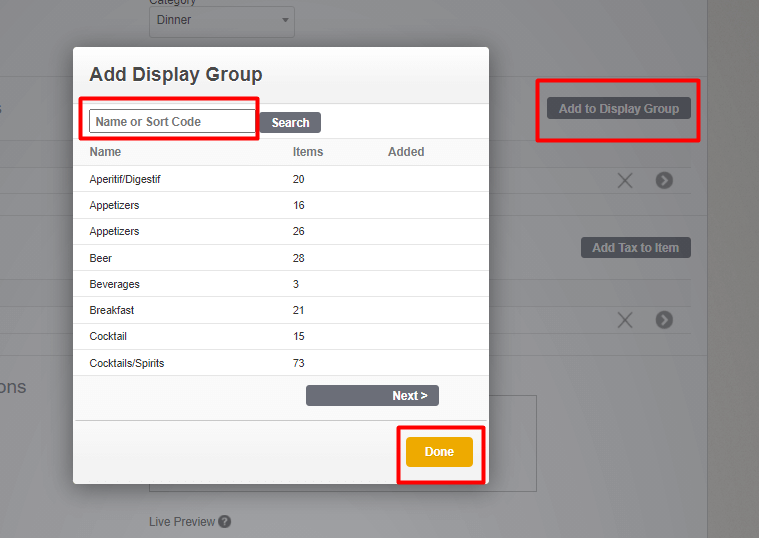Choose the Beer display group
759x538 pixels.
coord(101,258)
